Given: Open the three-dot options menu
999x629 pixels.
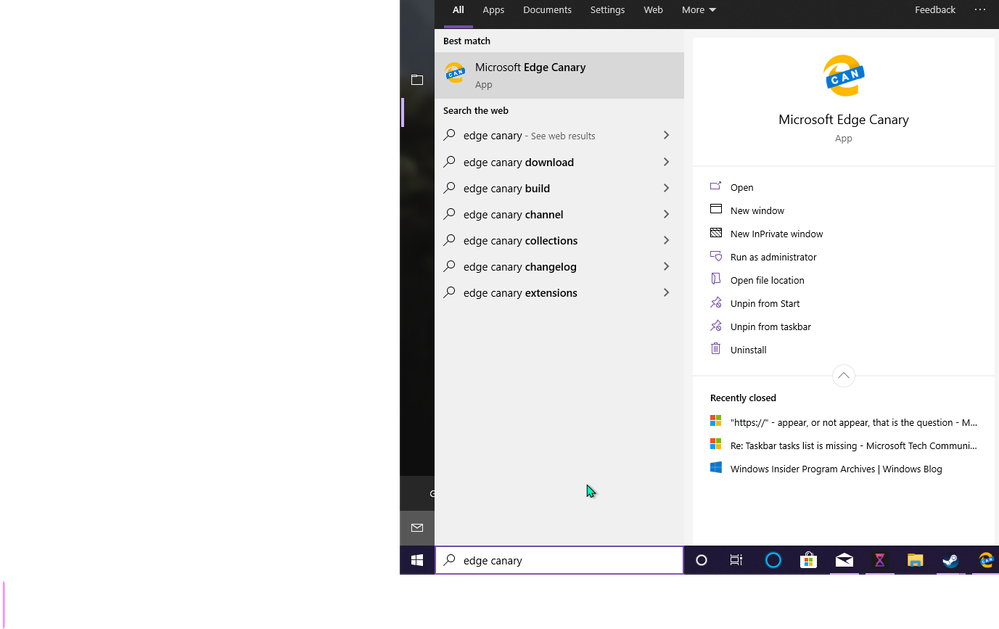Looking at the screenshot, I should [980, 10].
